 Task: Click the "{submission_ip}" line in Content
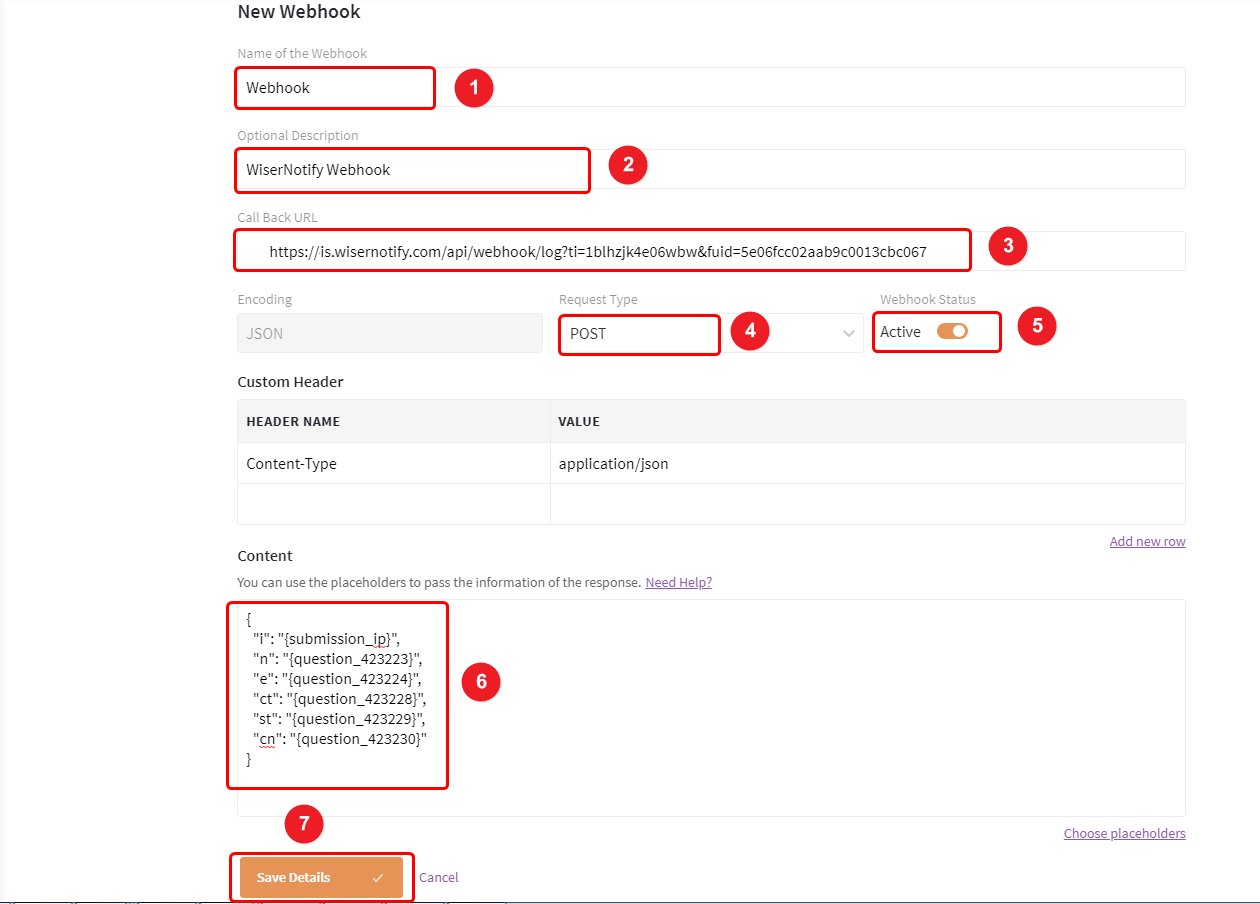[327, 639]
